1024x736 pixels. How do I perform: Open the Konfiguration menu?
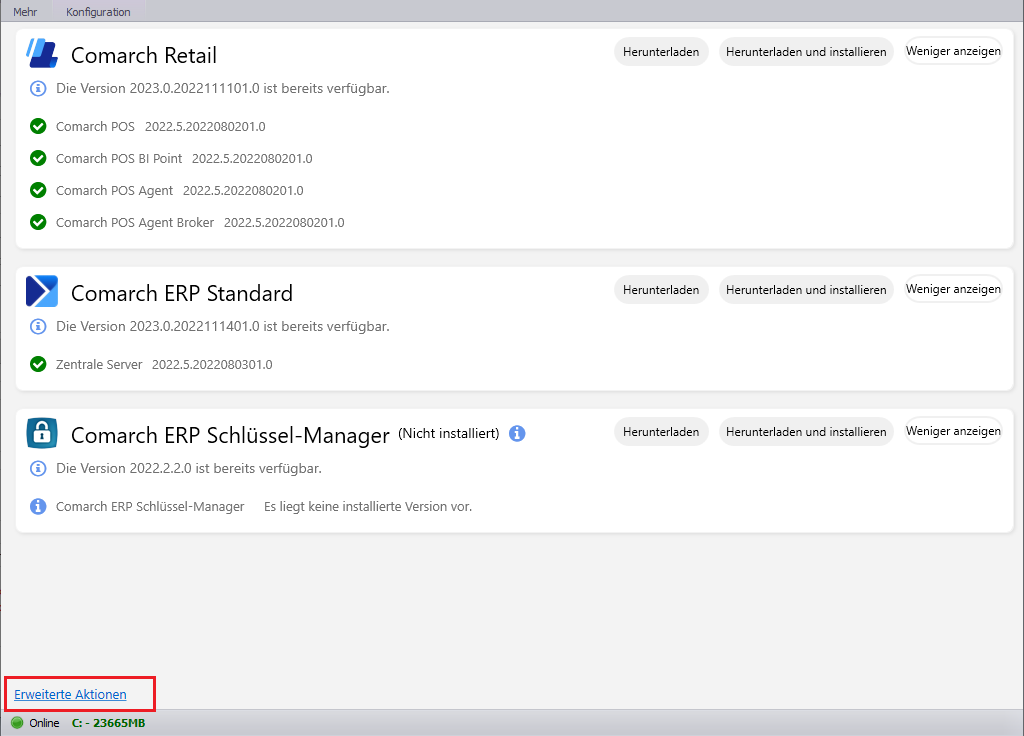click(98, 12)
